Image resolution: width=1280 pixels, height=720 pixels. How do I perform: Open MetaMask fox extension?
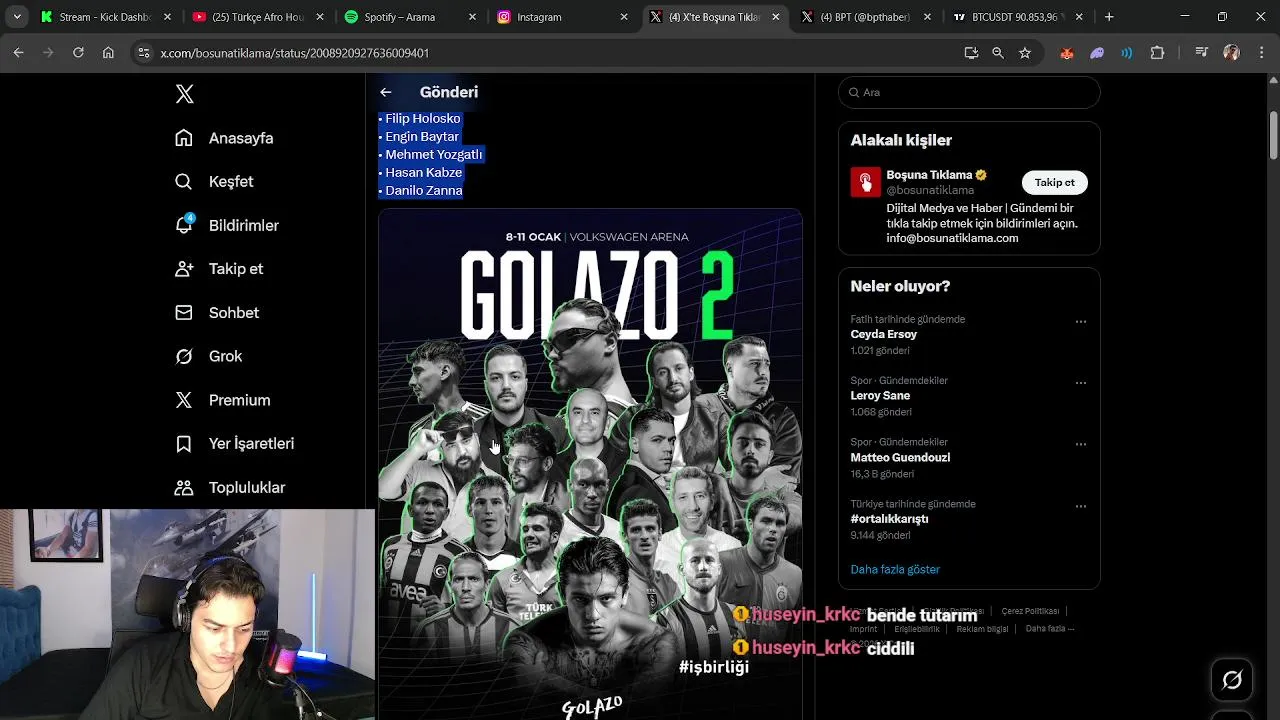(1067, 53)
